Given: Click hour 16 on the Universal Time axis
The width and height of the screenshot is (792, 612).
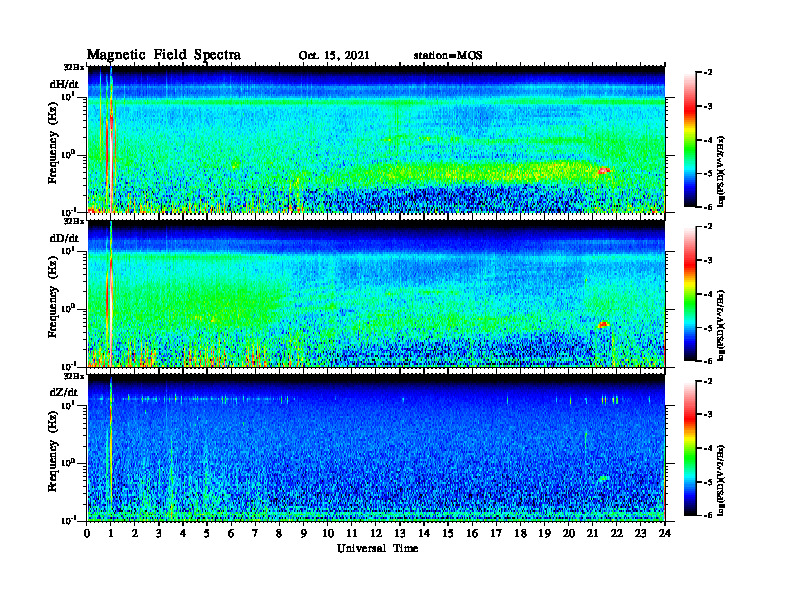Looking at the screenshot, I should [x=472, y=534].
